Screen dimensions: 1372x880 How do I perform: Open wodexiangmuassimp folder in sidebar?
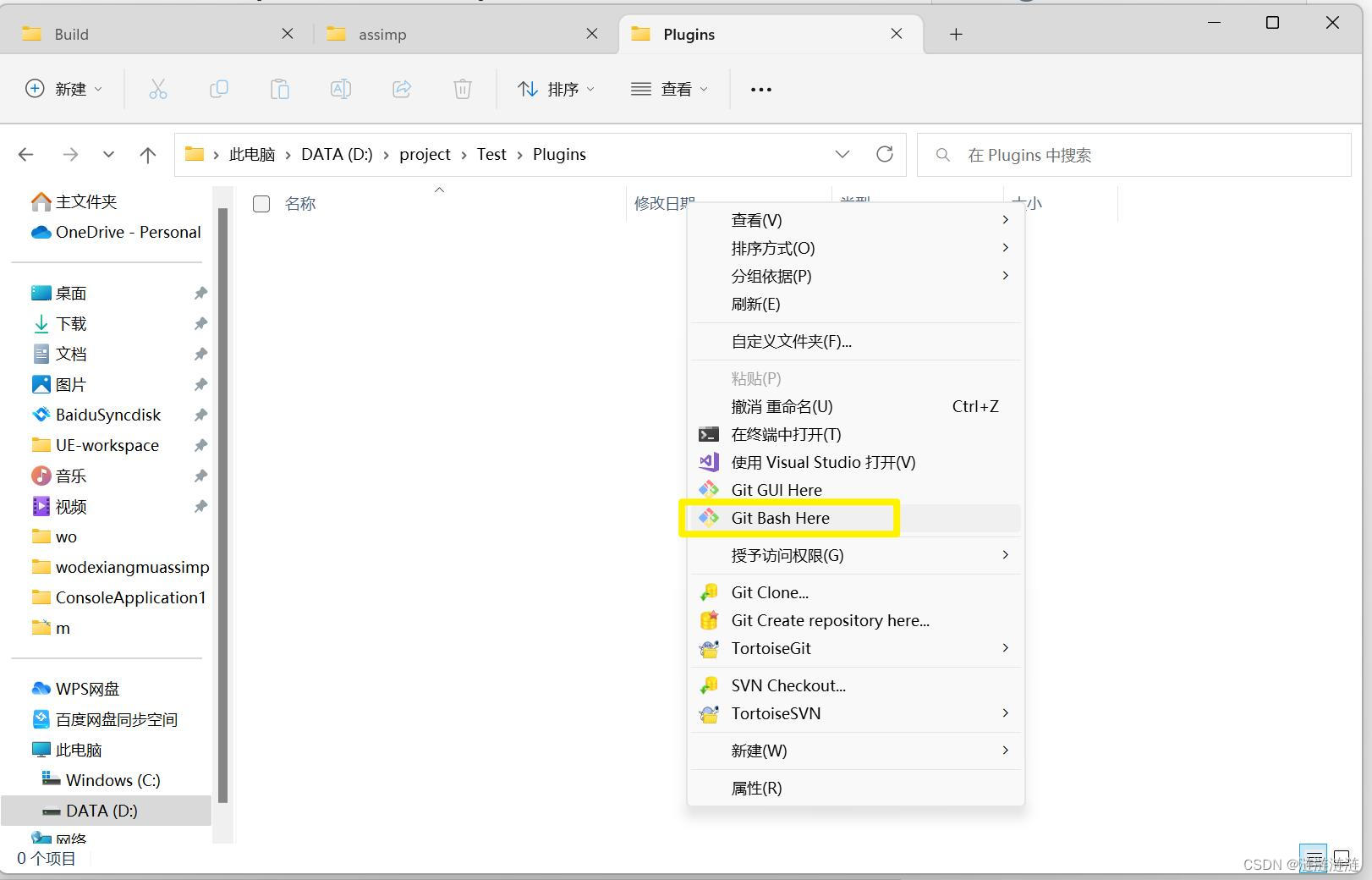pos(119,567)
